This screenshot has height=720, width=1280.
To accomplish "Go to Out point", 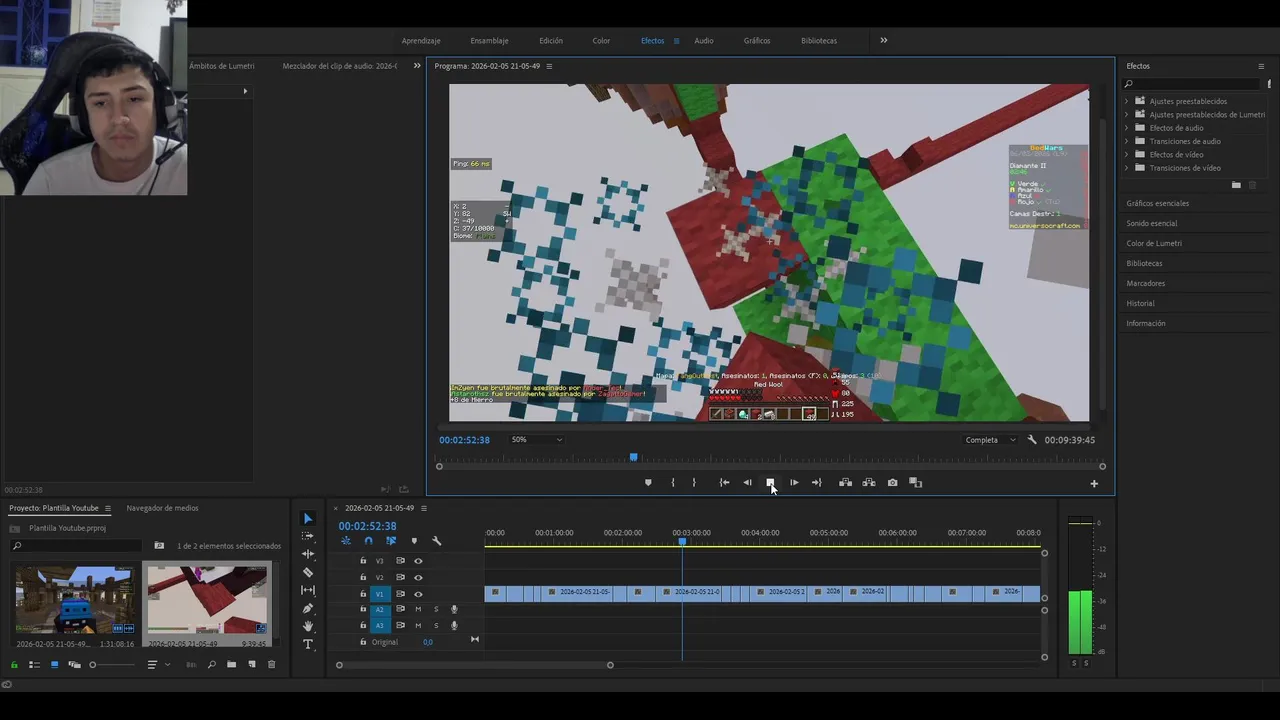I will [x=817, y=483].
